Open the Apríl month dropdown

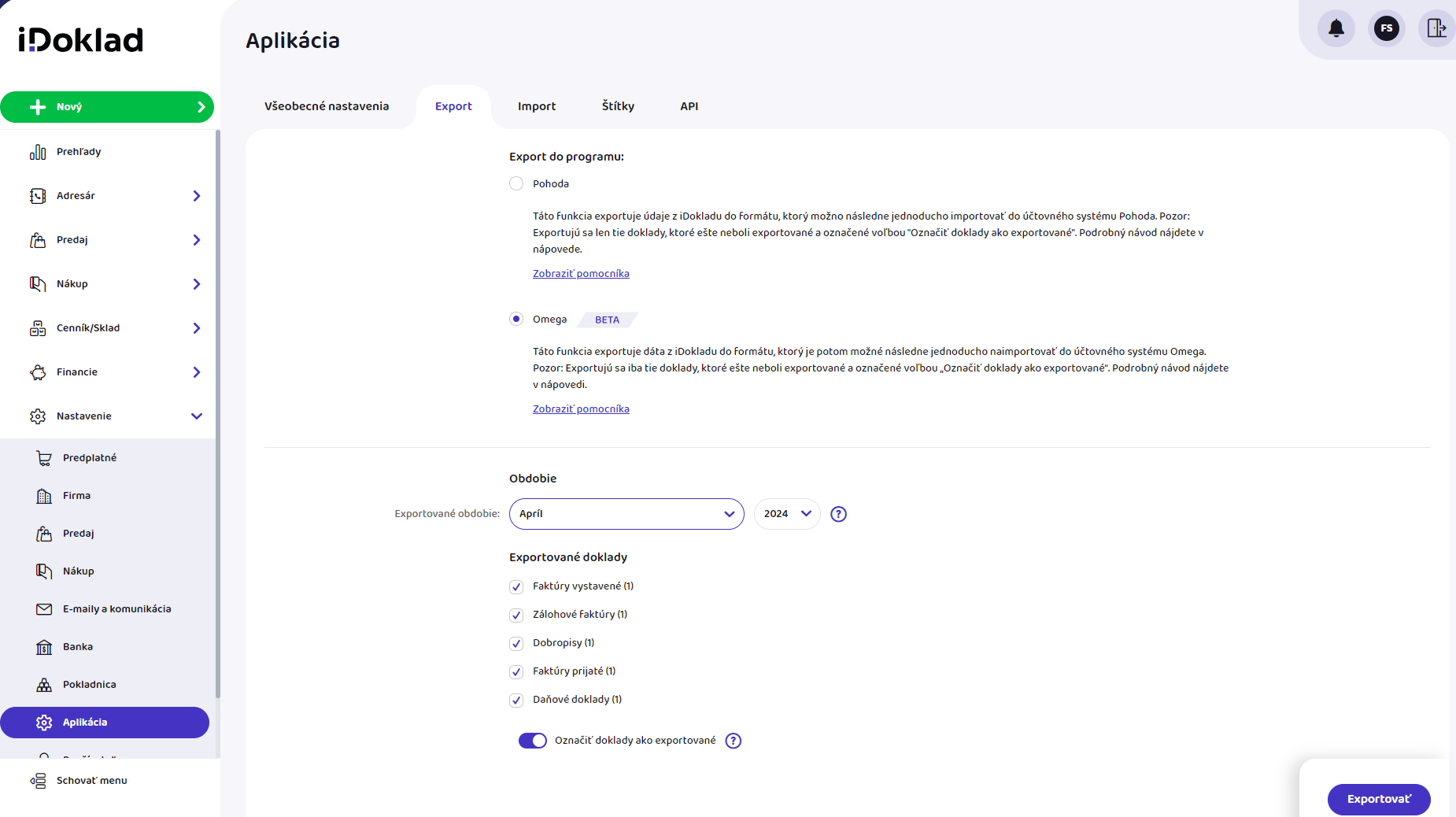(626, 514)
